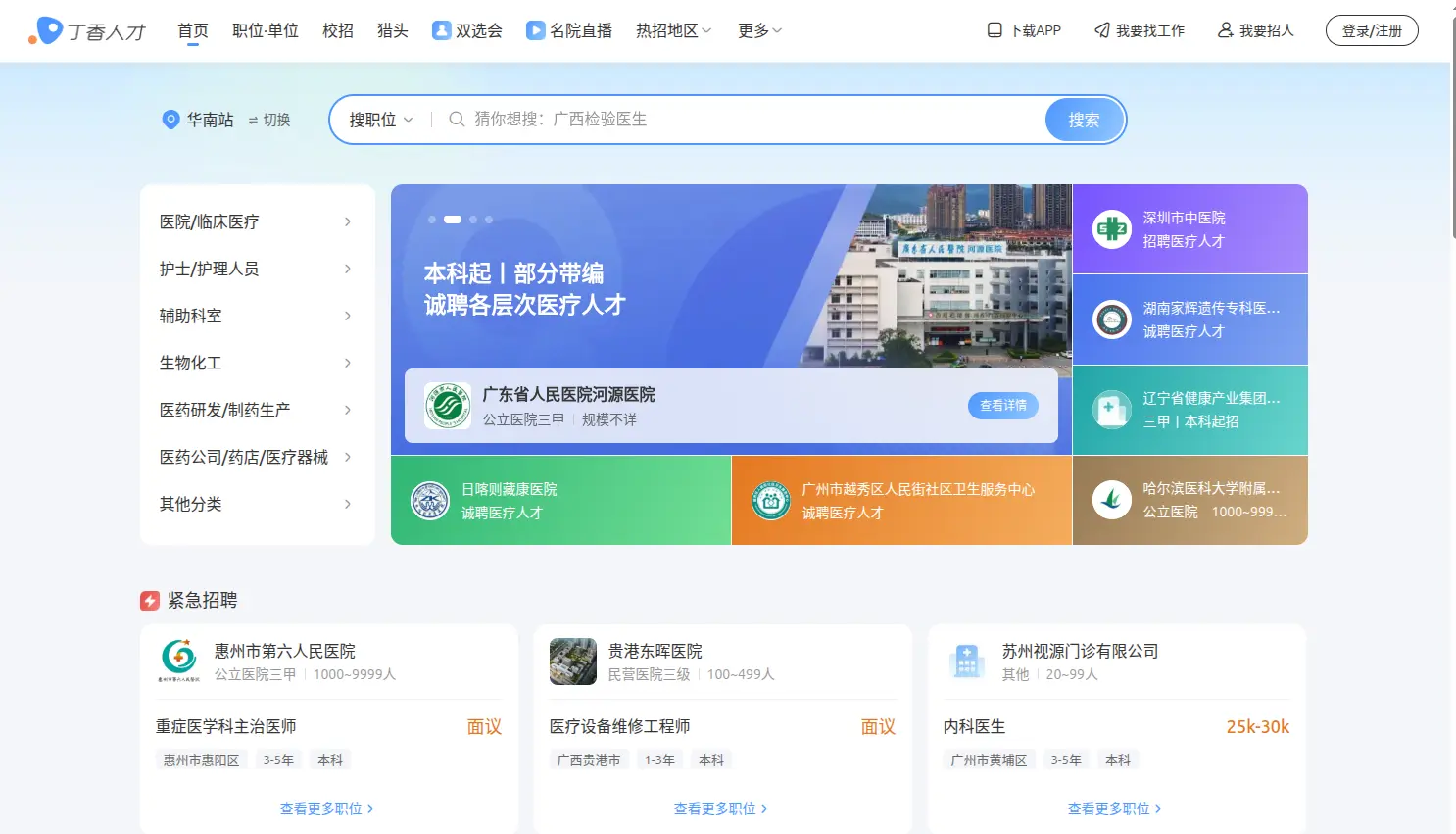Click the 广州市越秀区人民街社区卫生服务中心 logo
Viewport: 1456px width, 834px height.
coord(771,501)
